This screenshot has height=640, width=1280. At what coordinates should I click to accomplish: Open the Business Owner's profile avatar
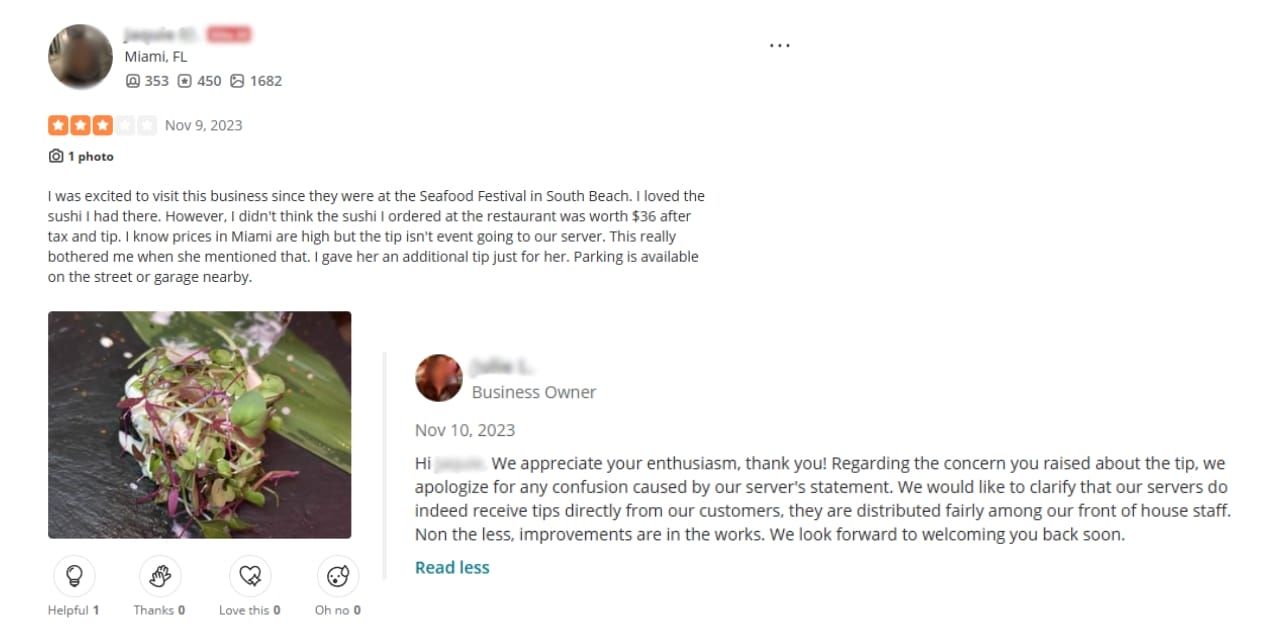439,378
